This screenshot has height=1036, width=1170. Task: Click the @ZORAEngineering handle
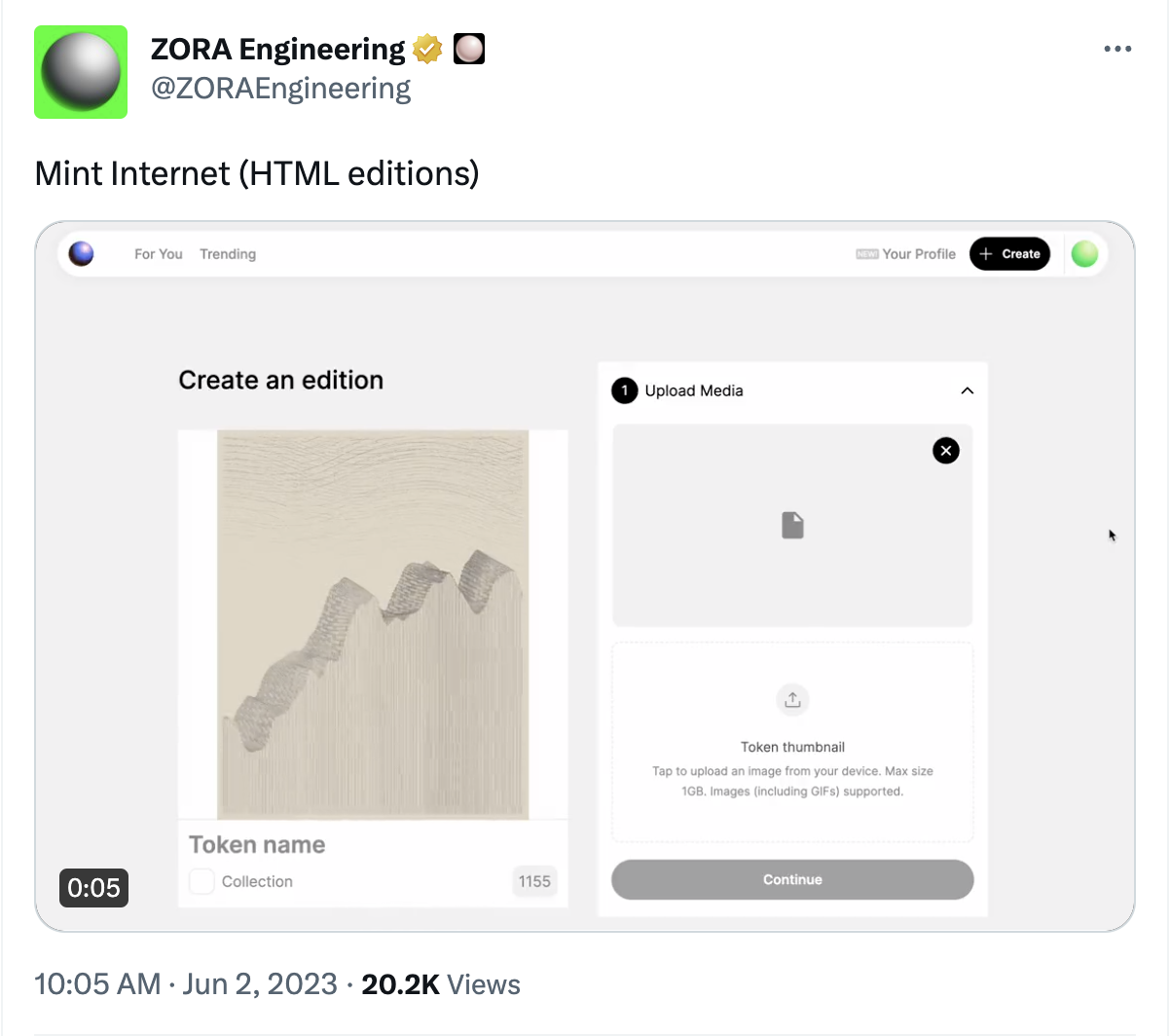pos(280,89)
